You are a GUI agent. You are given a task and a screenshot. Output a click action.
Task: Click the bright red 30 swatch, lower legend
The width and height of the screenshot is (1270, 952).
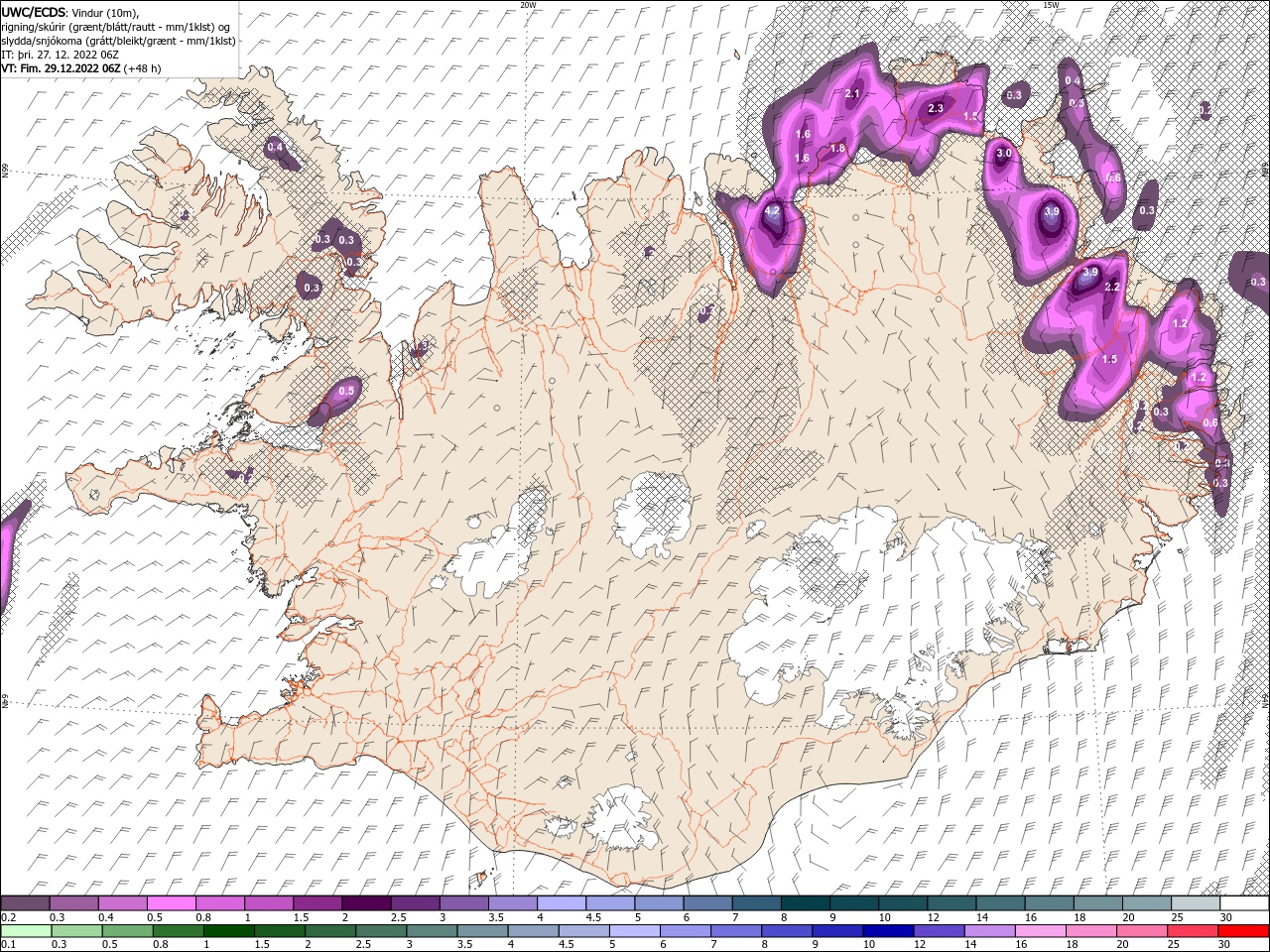(x=1244, y=930)
